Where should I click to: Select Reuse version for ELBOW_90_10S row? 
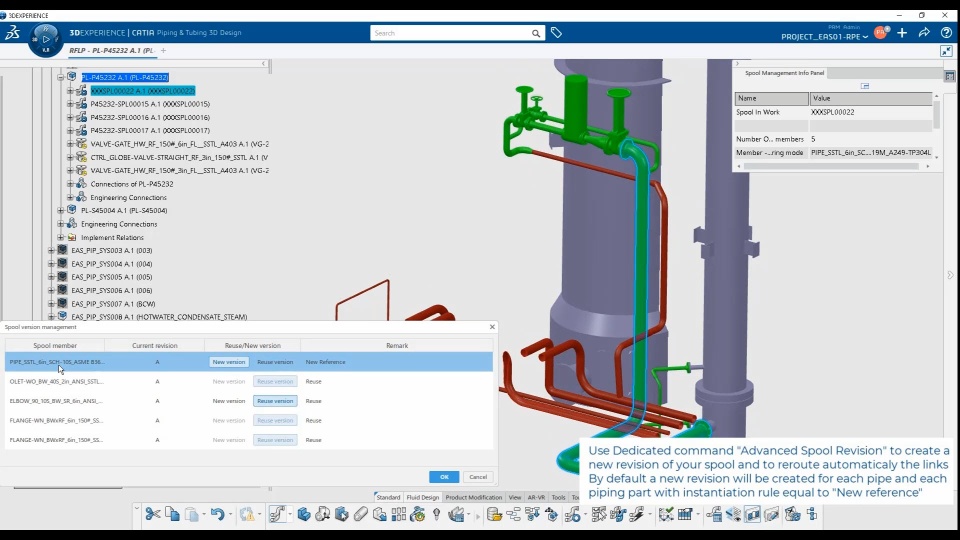pyautogui.click(x=275, y=401)
